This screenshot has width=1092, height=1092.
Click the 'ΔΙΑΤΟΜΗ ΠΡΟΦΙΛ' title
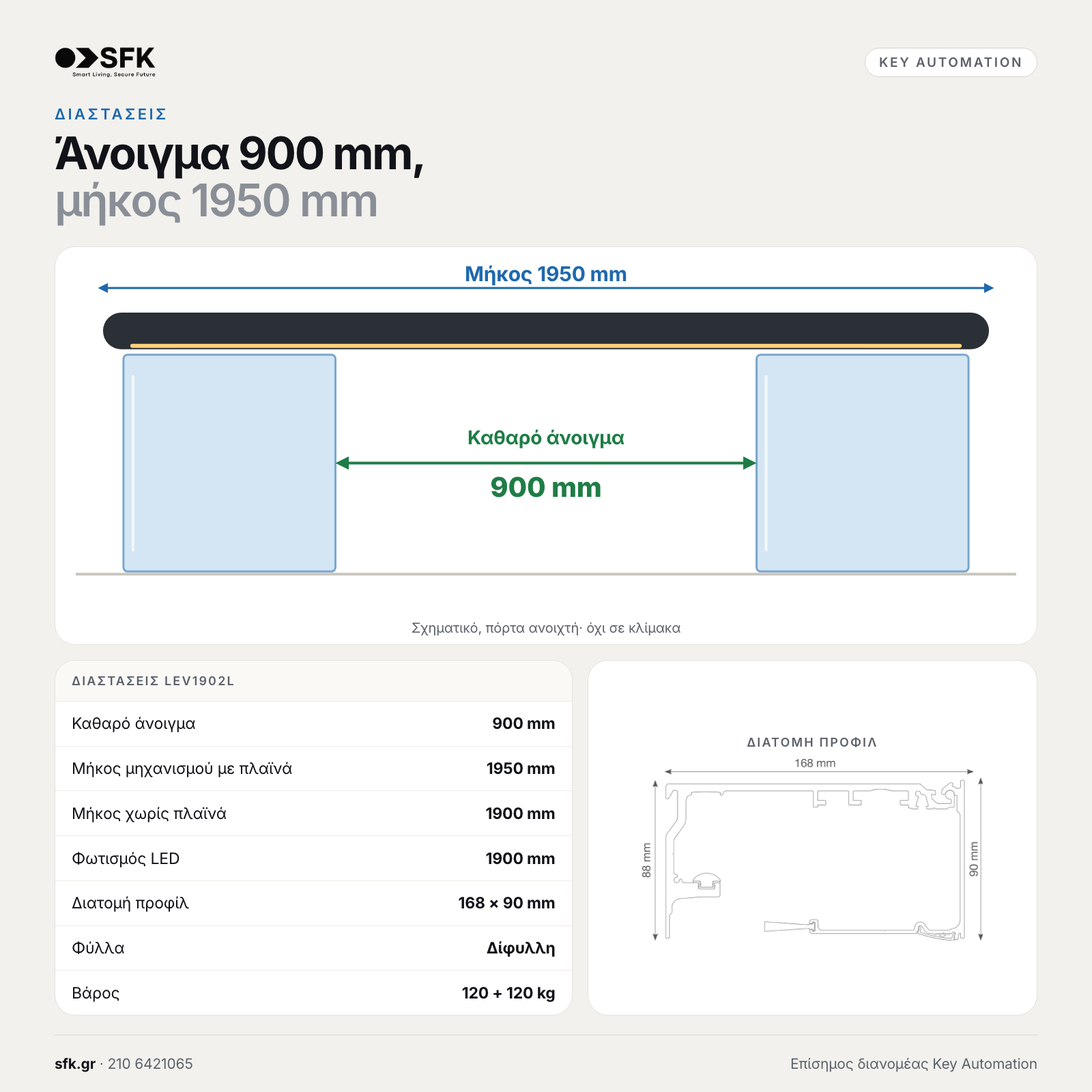[812, 743]
